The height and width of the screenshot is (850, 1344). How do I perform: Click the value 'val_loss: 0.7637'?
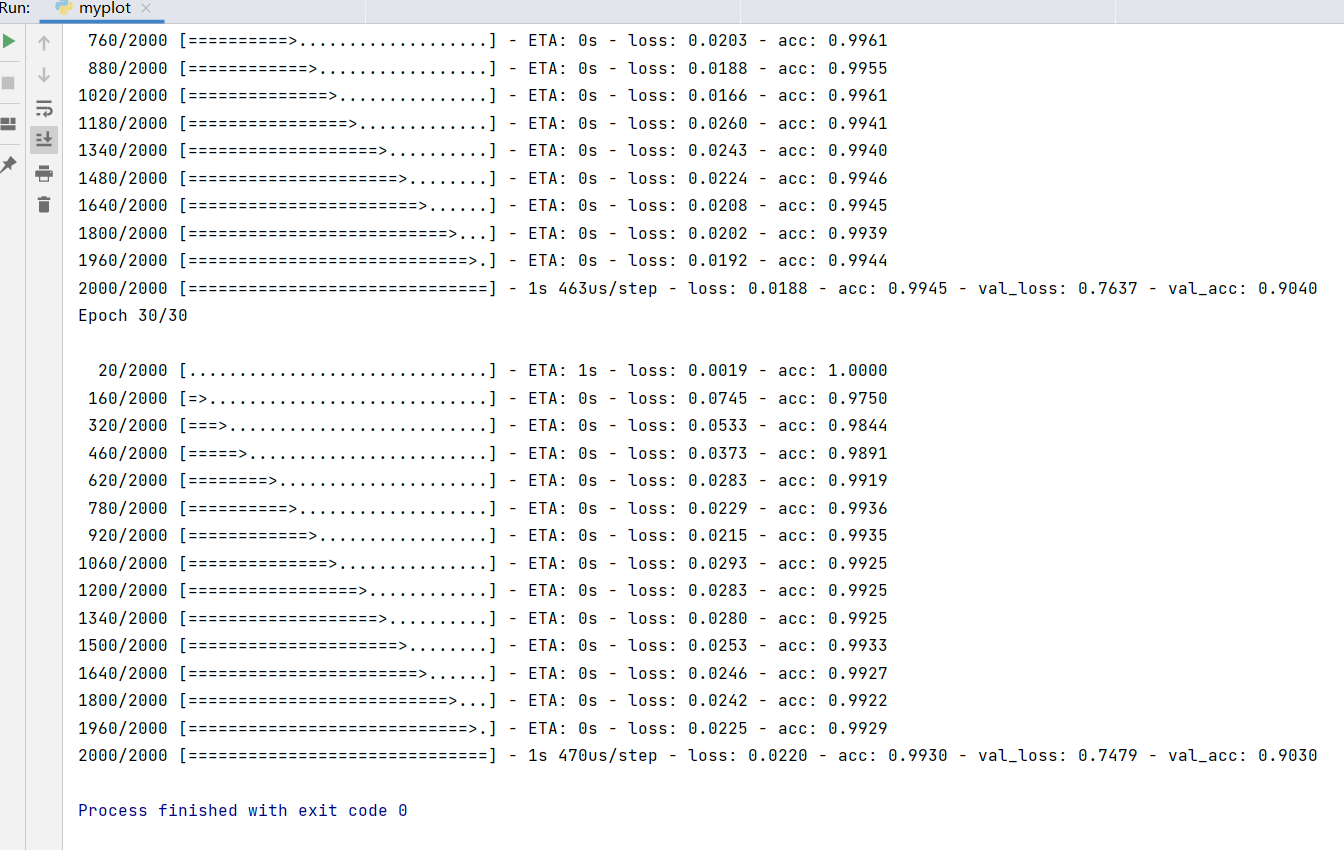pyautogui.click(x=1058, y=289)
